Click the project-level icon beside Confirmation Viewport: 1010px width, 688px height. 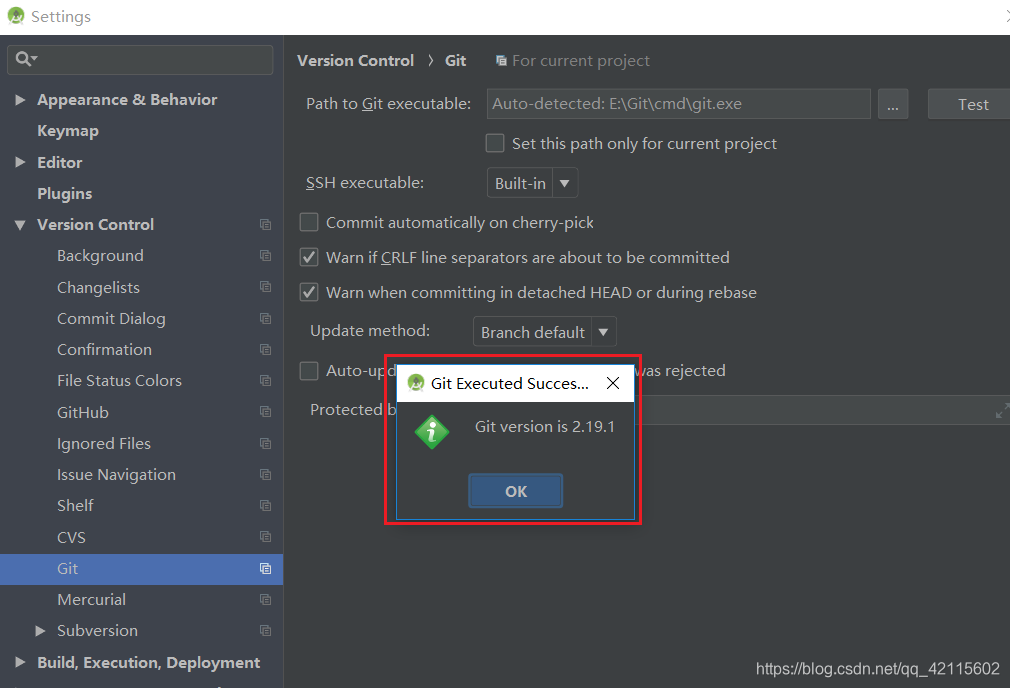tap(265, 349)
